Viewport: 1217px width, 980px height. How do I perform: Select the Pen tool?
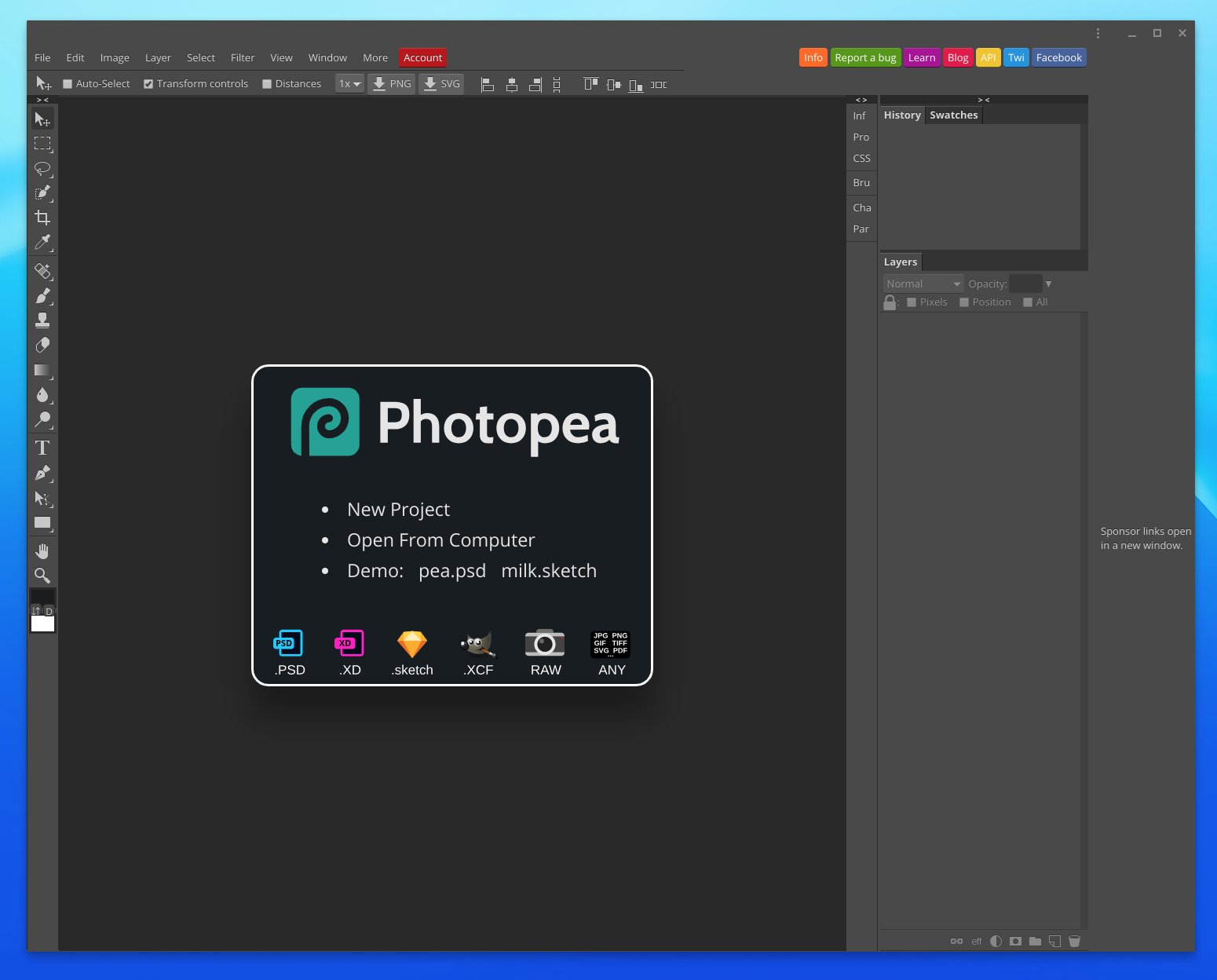(x=42, y=474)
